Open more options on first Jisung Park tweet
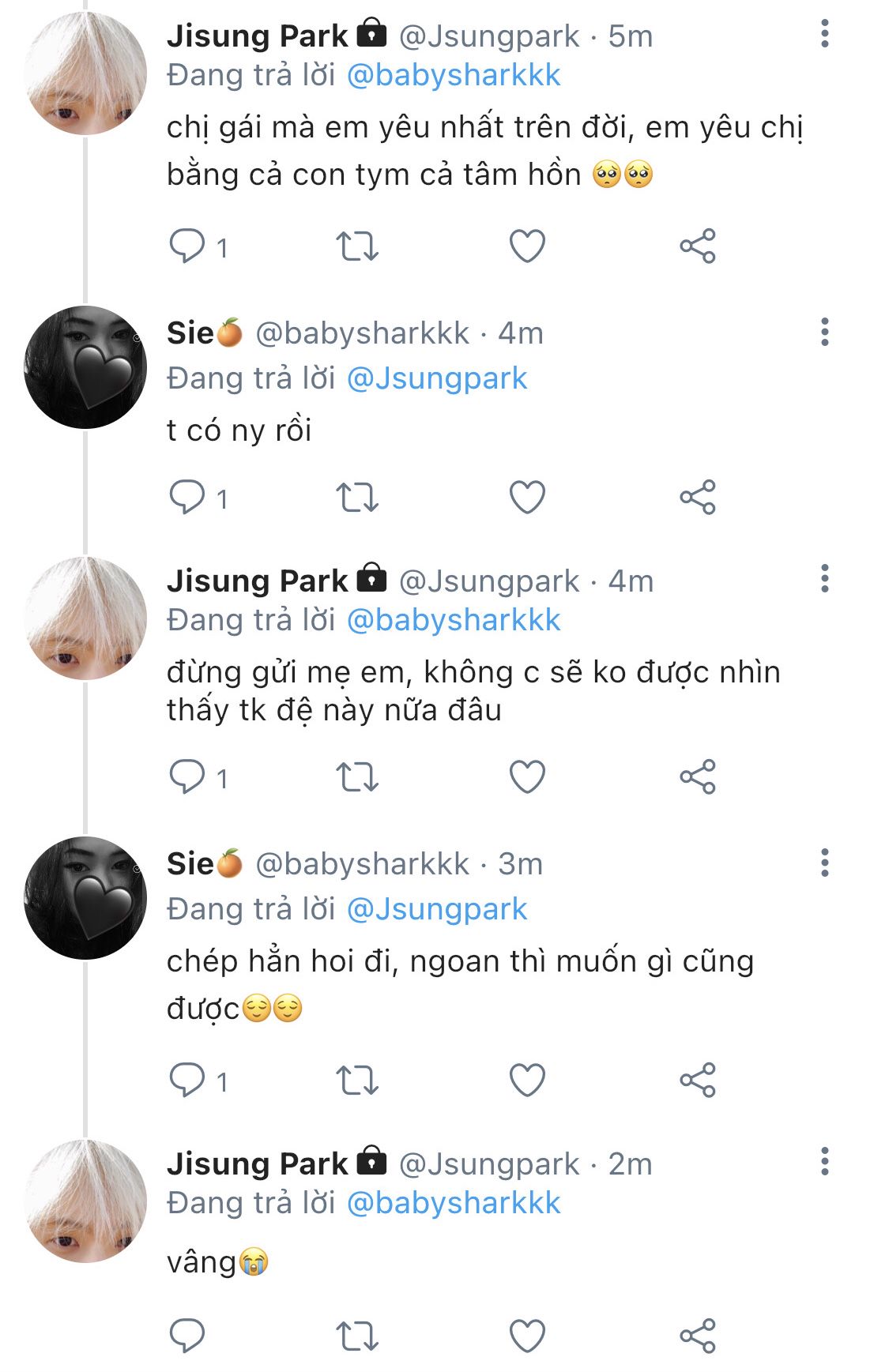The width and height of the screenshot is (889, 1372). [824, 34]
